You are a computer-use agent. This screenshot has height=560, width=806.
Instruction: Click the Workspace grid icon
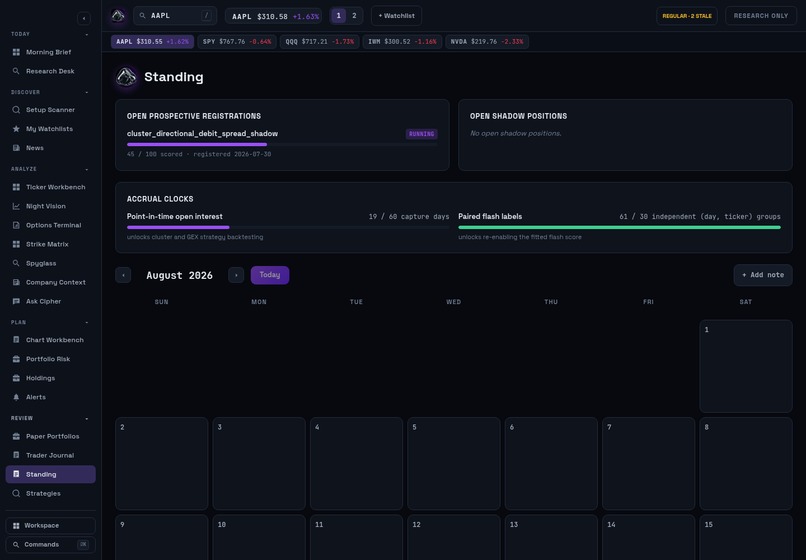pos(16,526)
